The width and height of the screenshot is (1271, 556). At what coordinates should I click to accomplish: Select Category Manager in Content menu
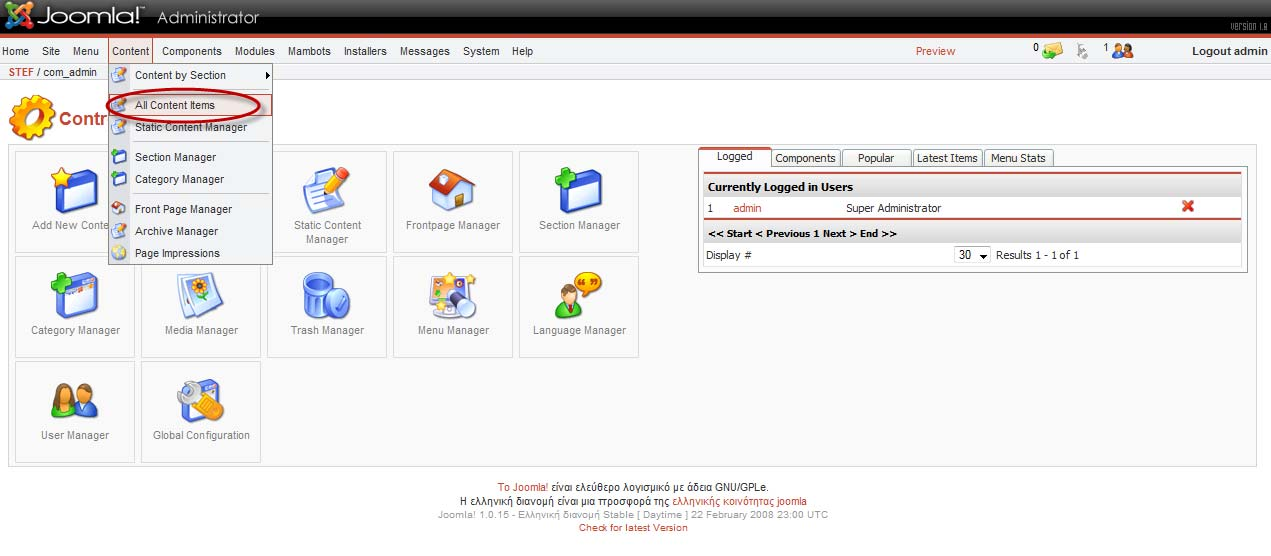click(190, 179)
